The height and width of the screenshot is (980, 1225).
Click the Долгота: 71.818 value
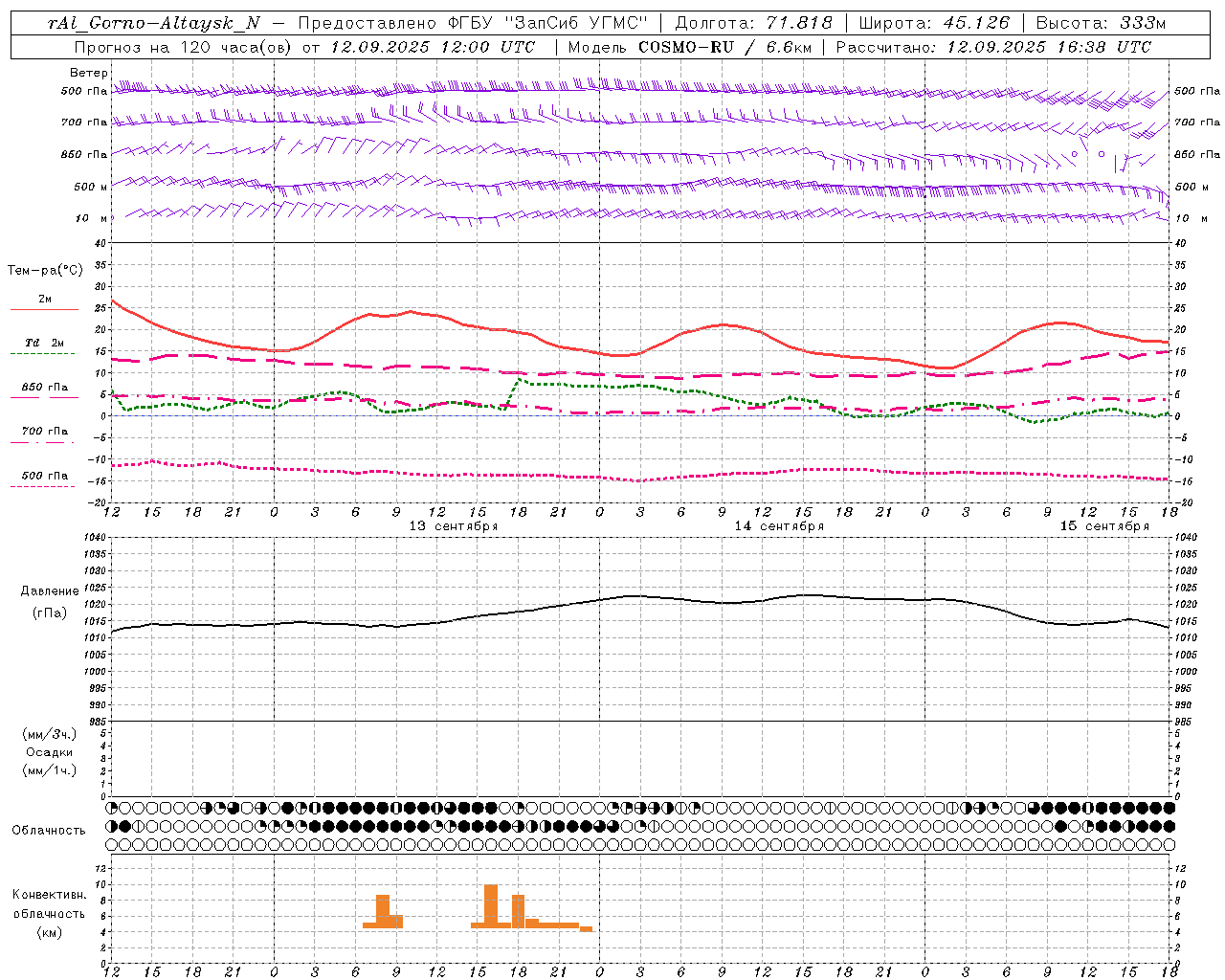[x=754, y=23]
